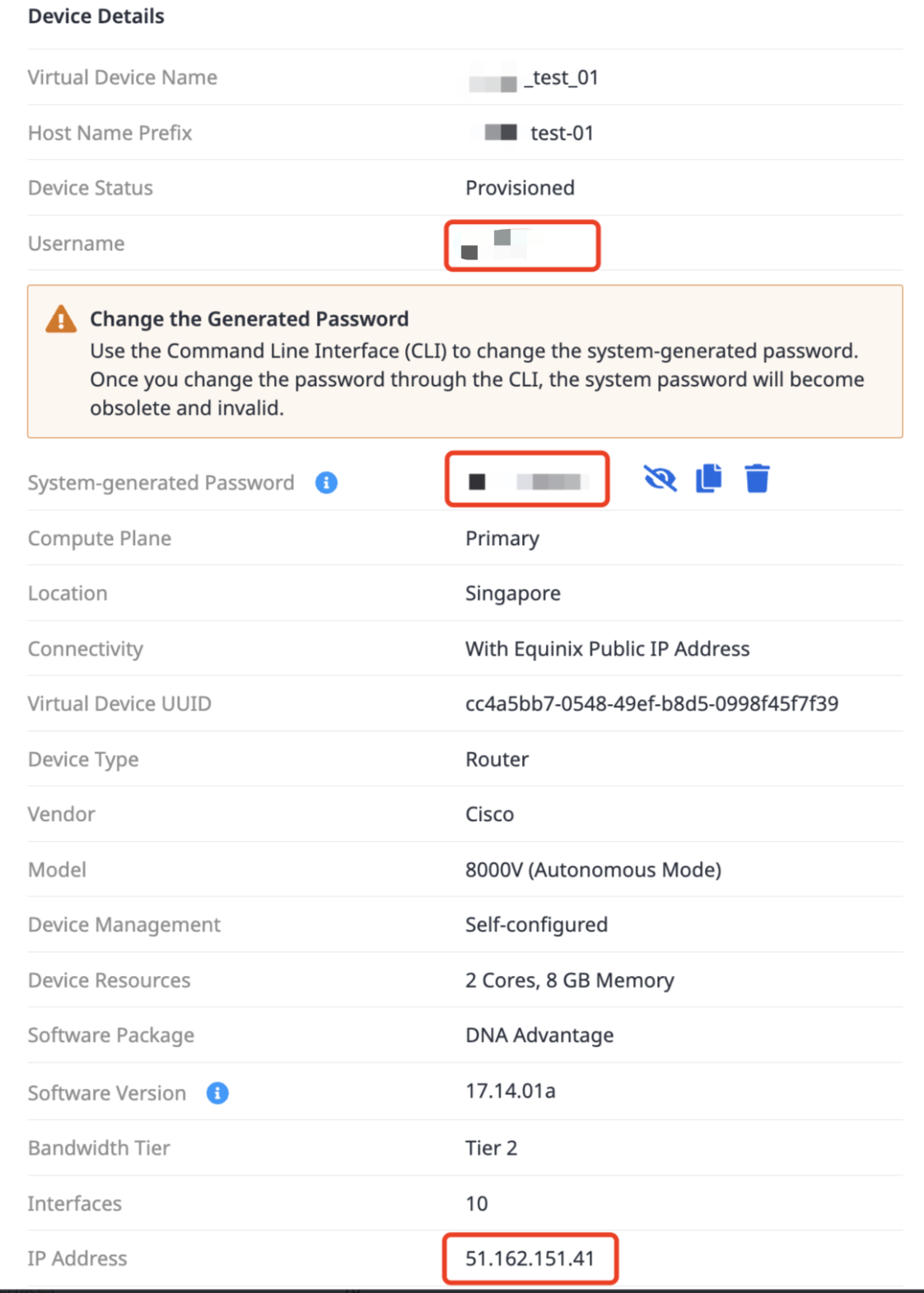The image size is (924, 1293).
Task: Select the Tier 2 bandwidth value
Action: tap(492, 1148)
